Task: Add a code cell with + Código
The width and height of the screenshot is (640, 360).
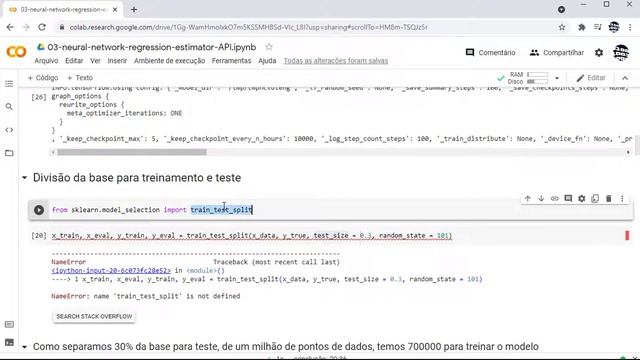Action: click(x=43, y=78)
